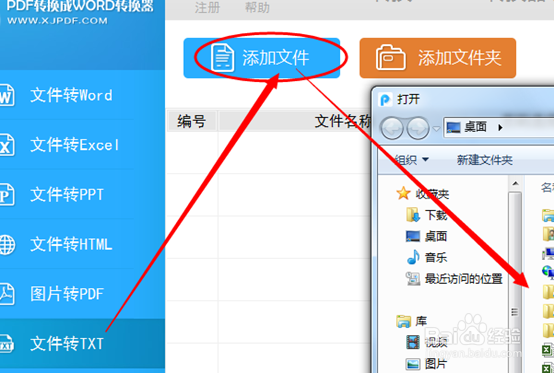Viewport: 554px width, 373px height.
Task: Click the 最近访问的位置 icon
Action: (413, 279)
